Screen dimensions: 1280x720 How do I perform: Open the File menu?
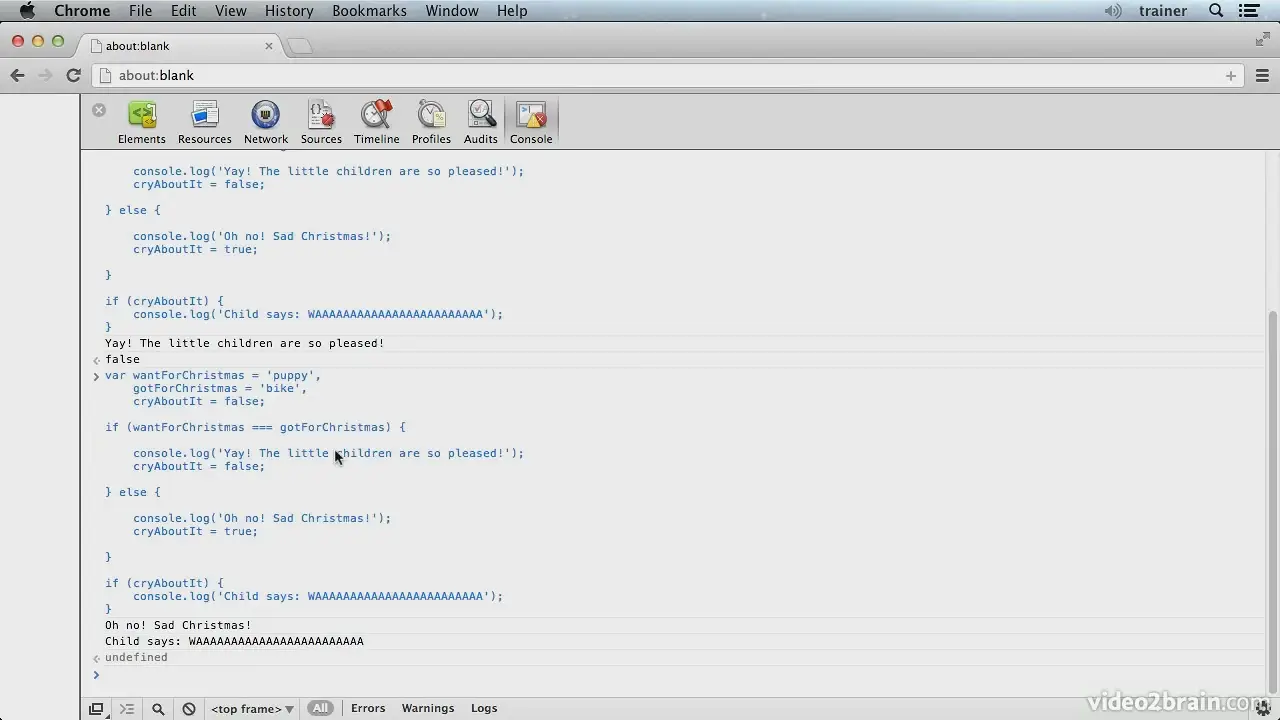point(140,11)
